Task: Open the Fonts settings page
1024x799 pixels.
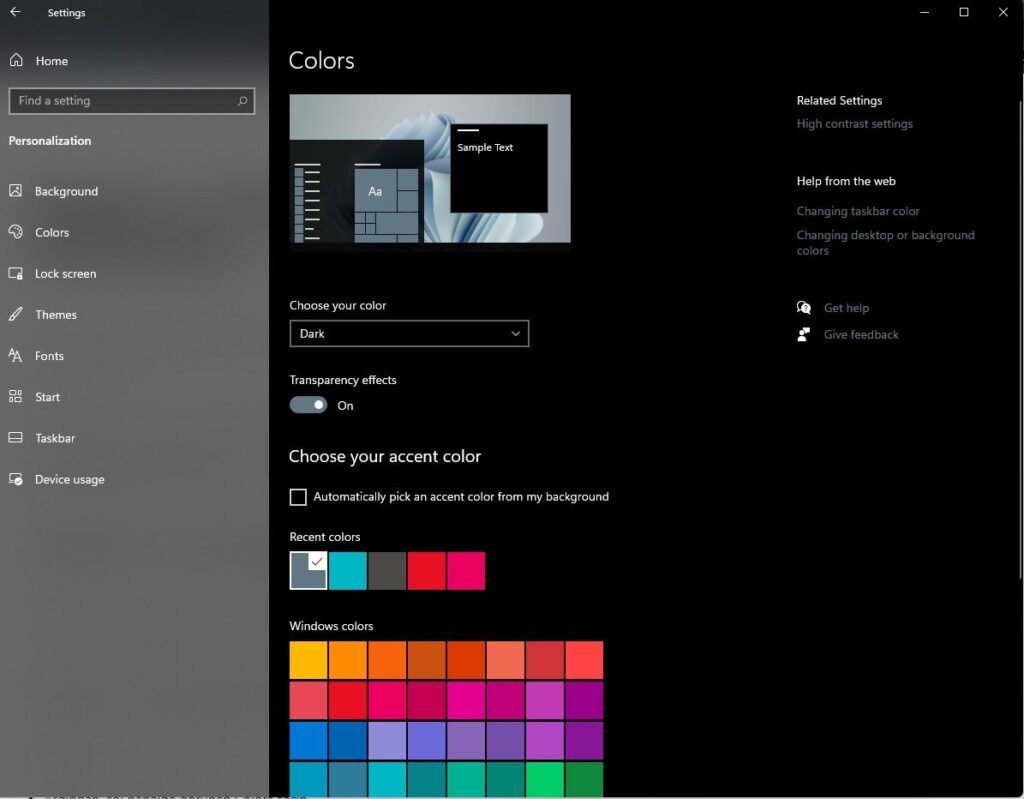Action: tap(50, 355)
